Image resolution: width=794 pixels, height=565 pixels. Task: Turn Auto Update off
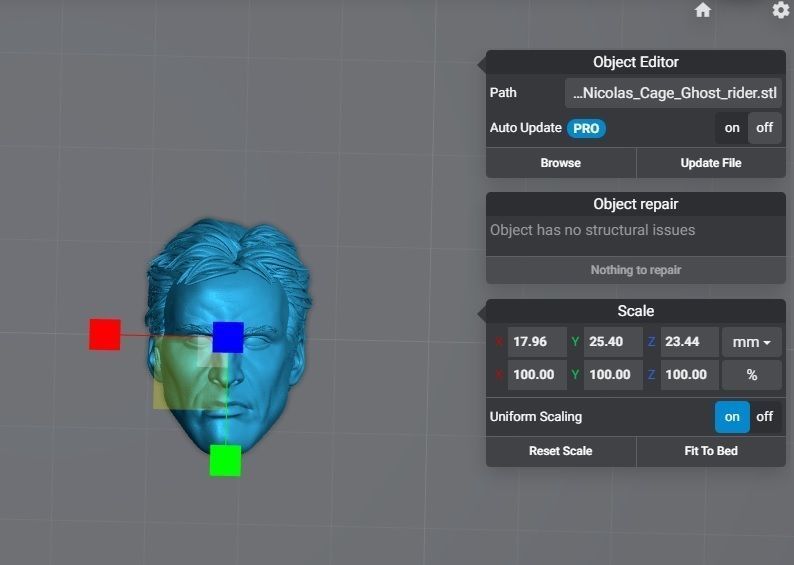click(x=765, y=128)
